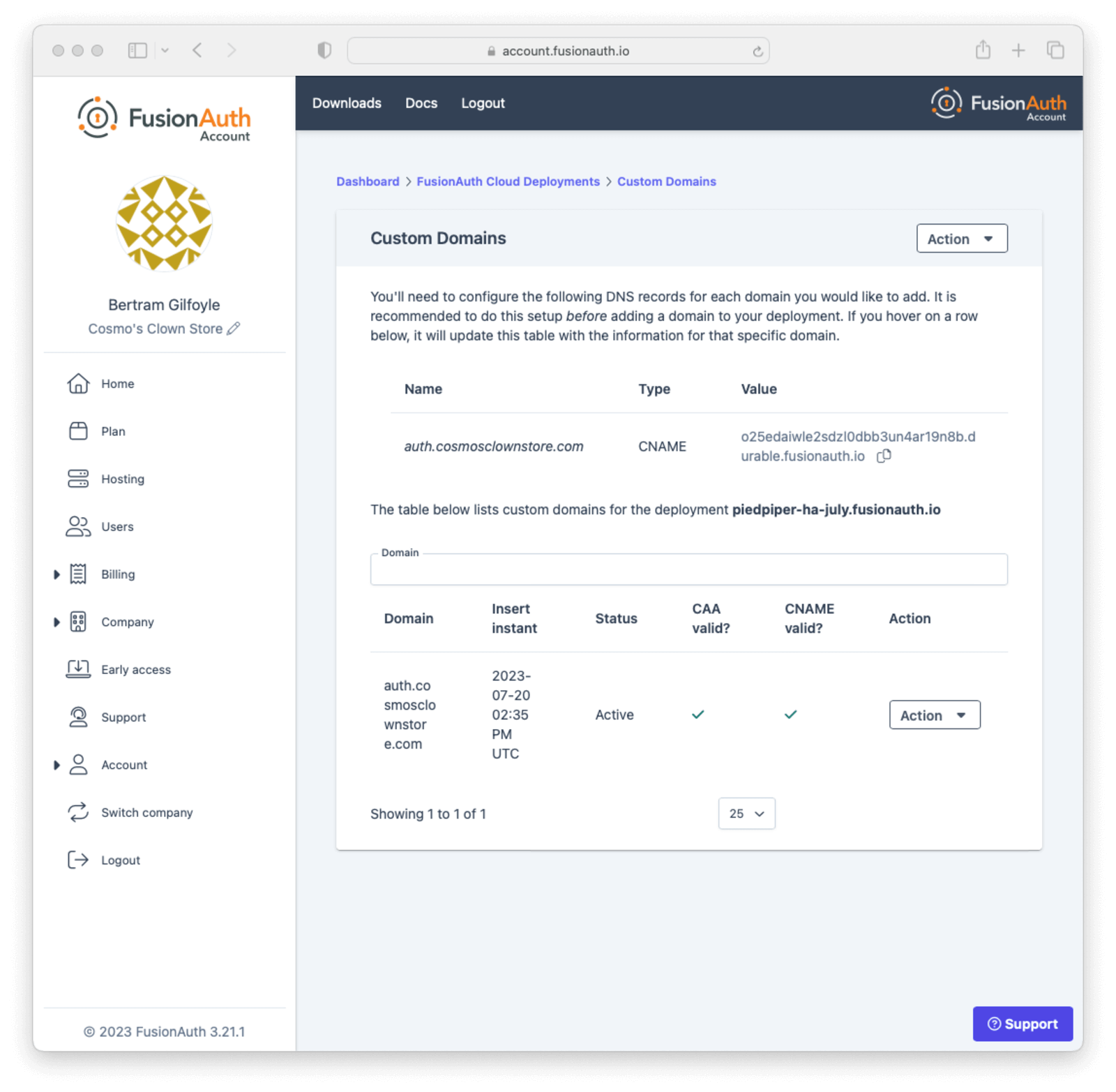Expand the Company menu triangle
This screenshot has width=1116, height=1092.
pos(56,622)
